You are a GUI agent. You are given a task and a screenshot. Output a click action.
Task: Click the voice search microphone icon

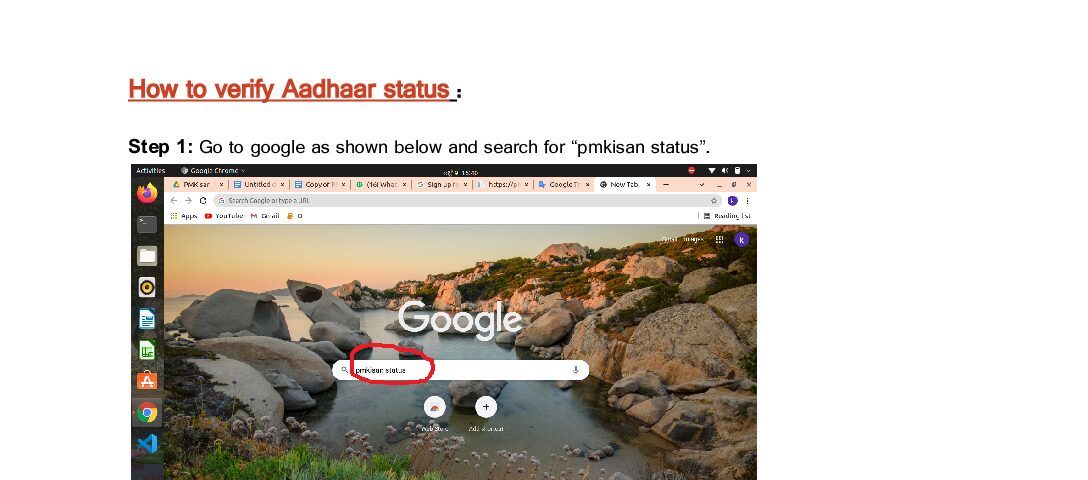click(575, 370)
